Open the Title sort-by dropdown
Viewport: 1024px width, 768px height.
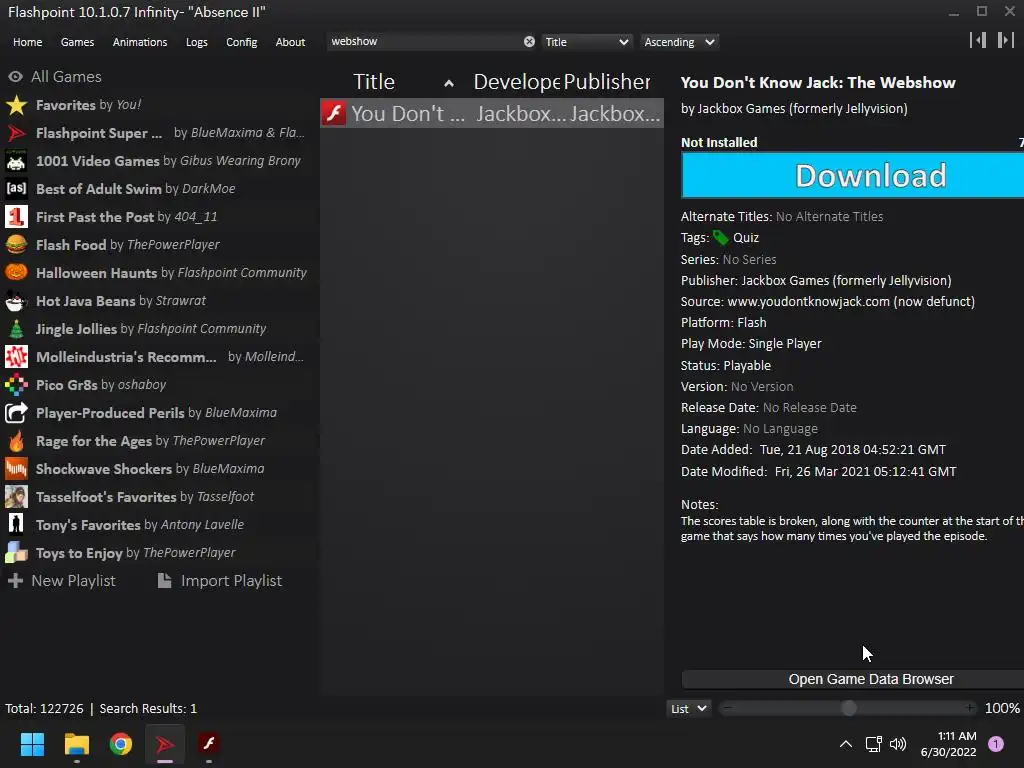click(x=586, y=42)
